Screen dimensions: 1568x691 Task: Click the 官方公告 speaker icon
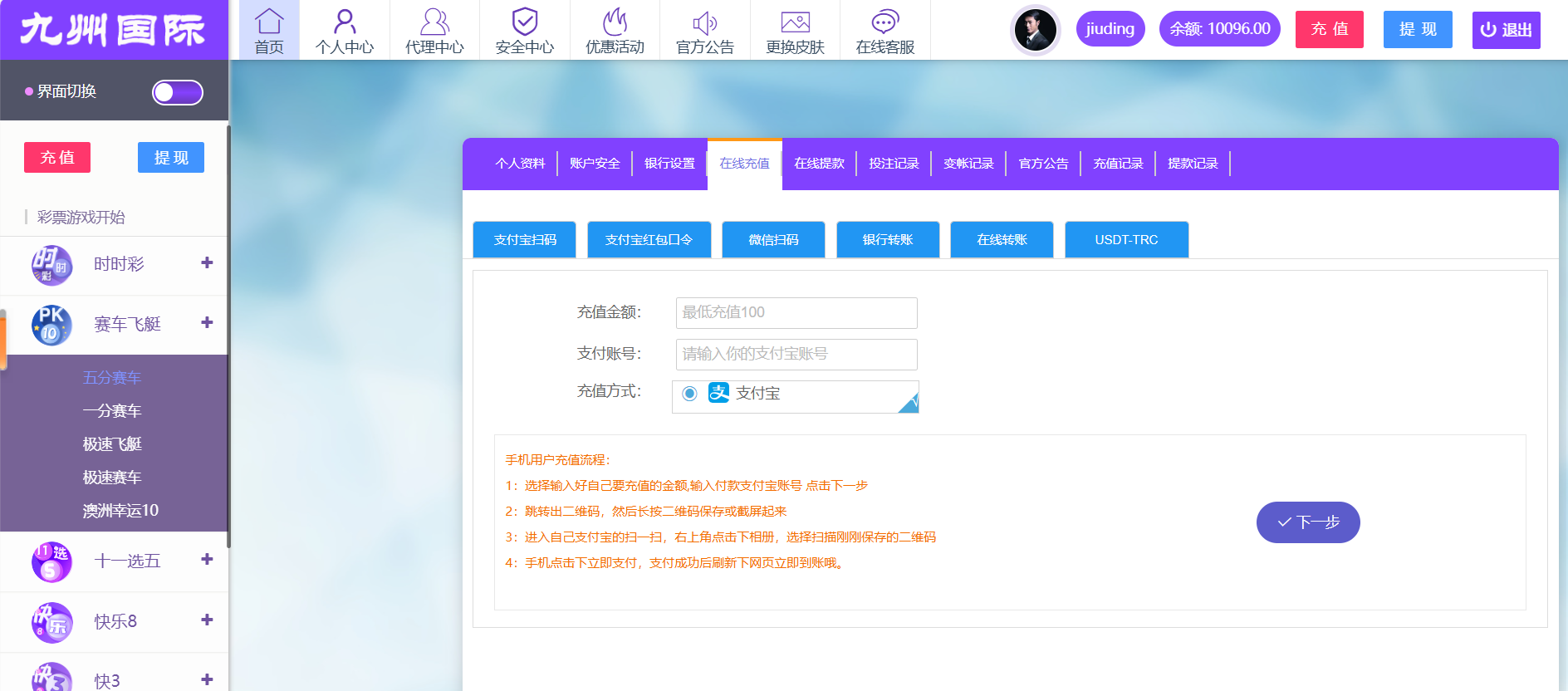(705, 22)
